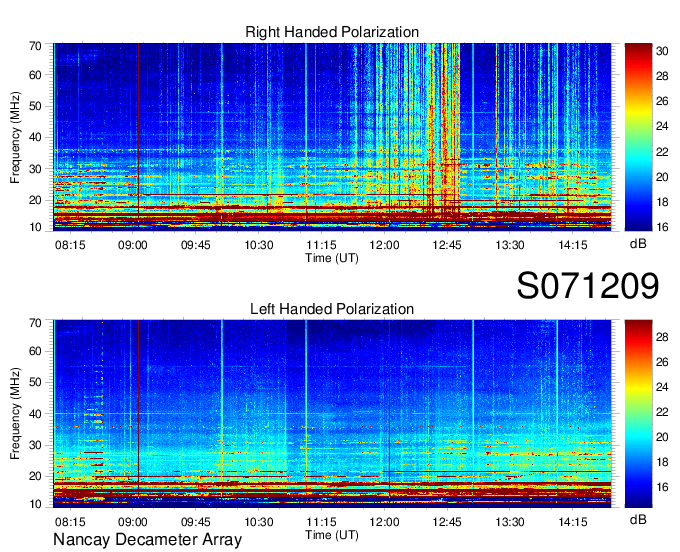
Task: Click the Left Handed plot's dB color scale bar
Action: pyautogui.click(x=638, y=414)
